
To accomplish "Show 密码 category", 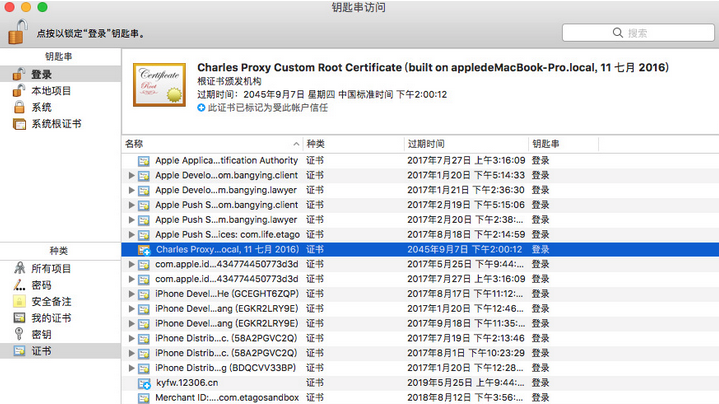I will pos(61,285).
